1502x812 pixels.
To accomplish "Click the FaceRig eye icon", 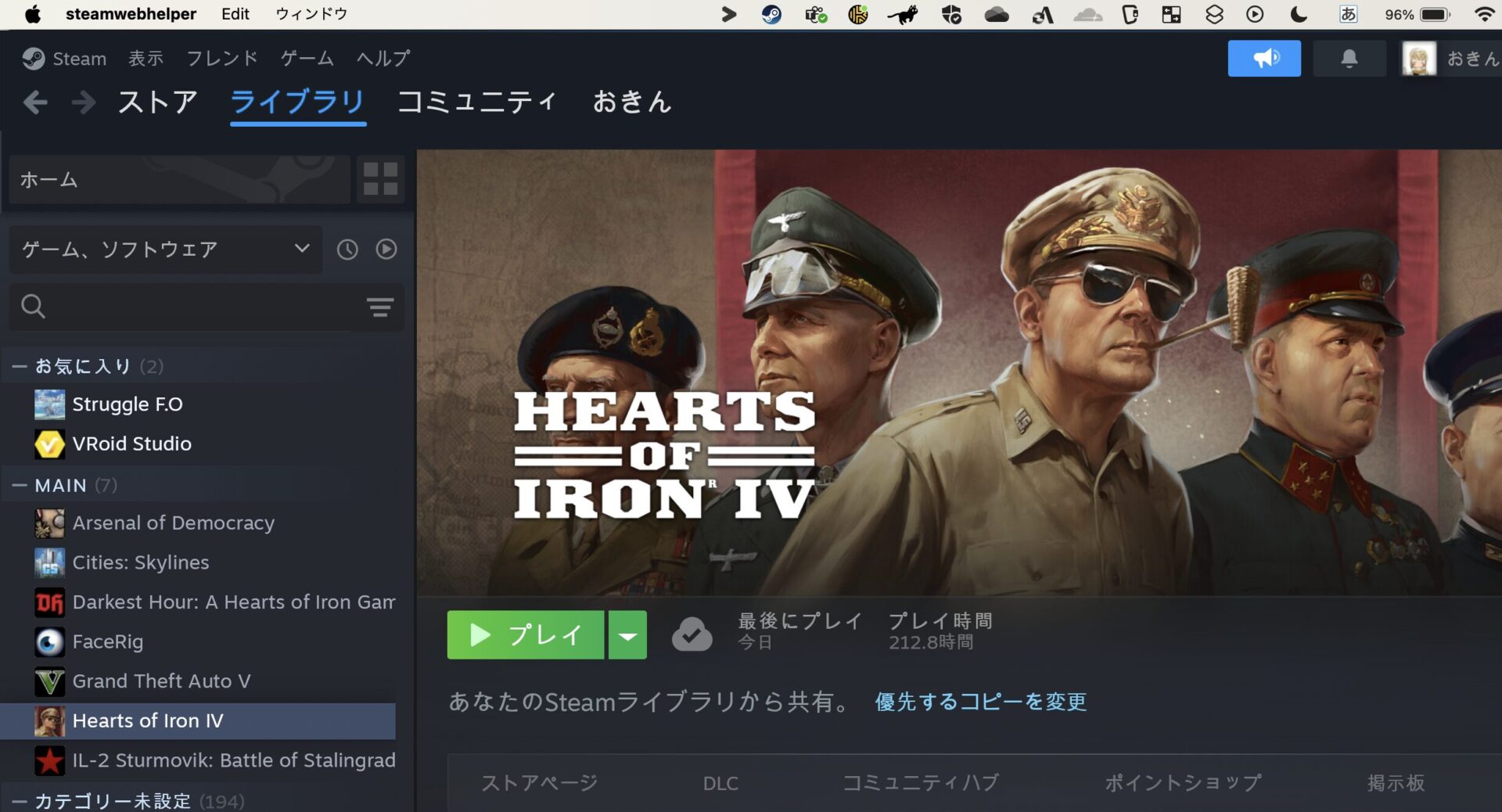I will (49, 642).
